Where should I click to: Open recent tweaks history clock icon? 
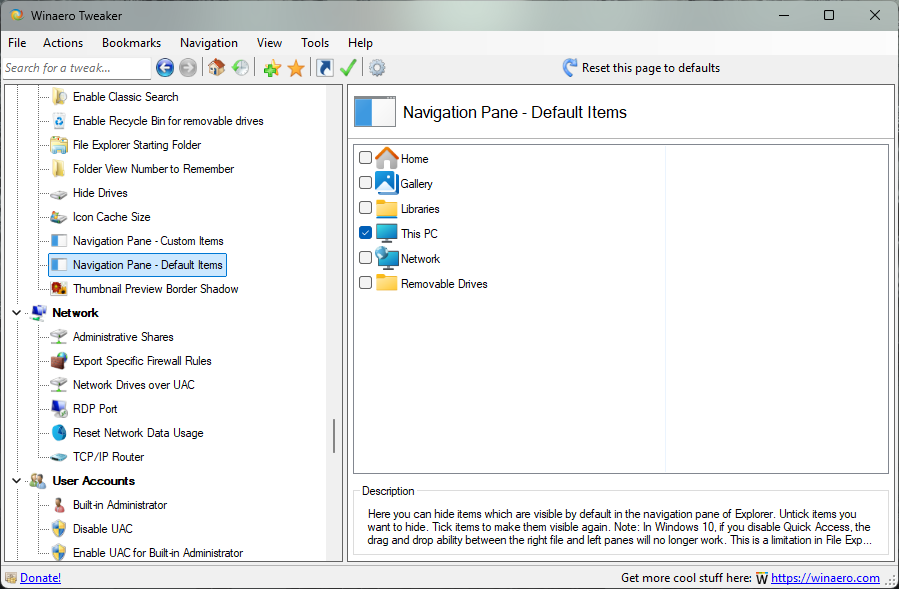click(x=240, y=68)
